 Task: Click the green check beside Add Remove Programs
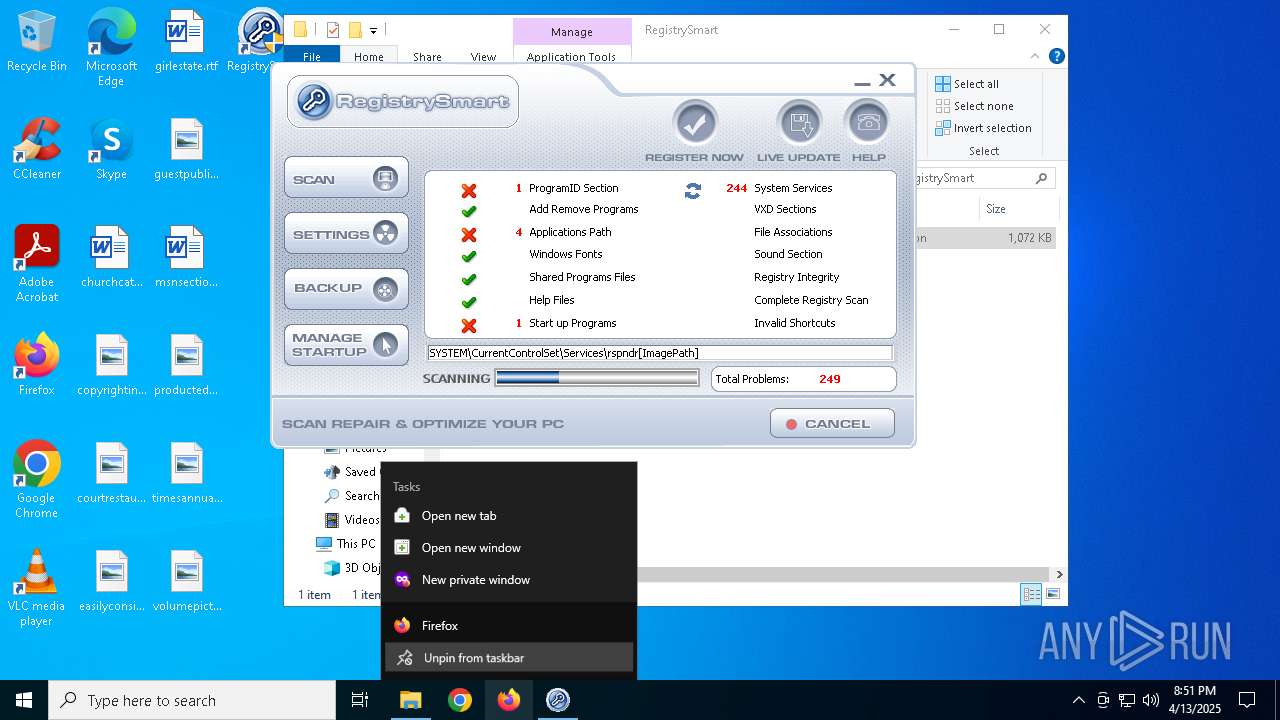[468, 211]
